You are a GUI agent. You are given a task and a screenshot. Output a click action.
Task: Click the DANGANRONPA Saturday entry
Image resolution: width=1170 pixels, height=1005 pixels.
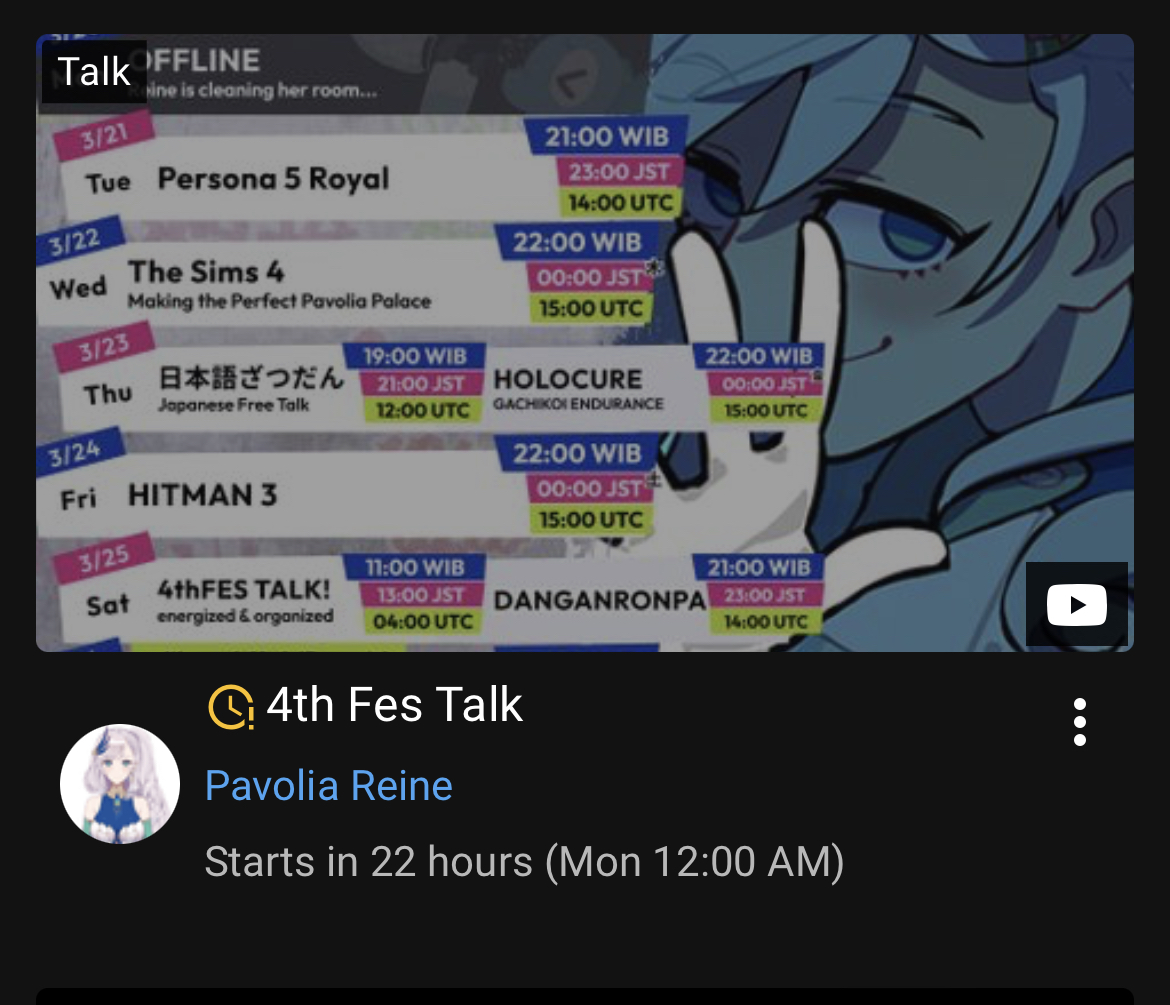point(599,600)
